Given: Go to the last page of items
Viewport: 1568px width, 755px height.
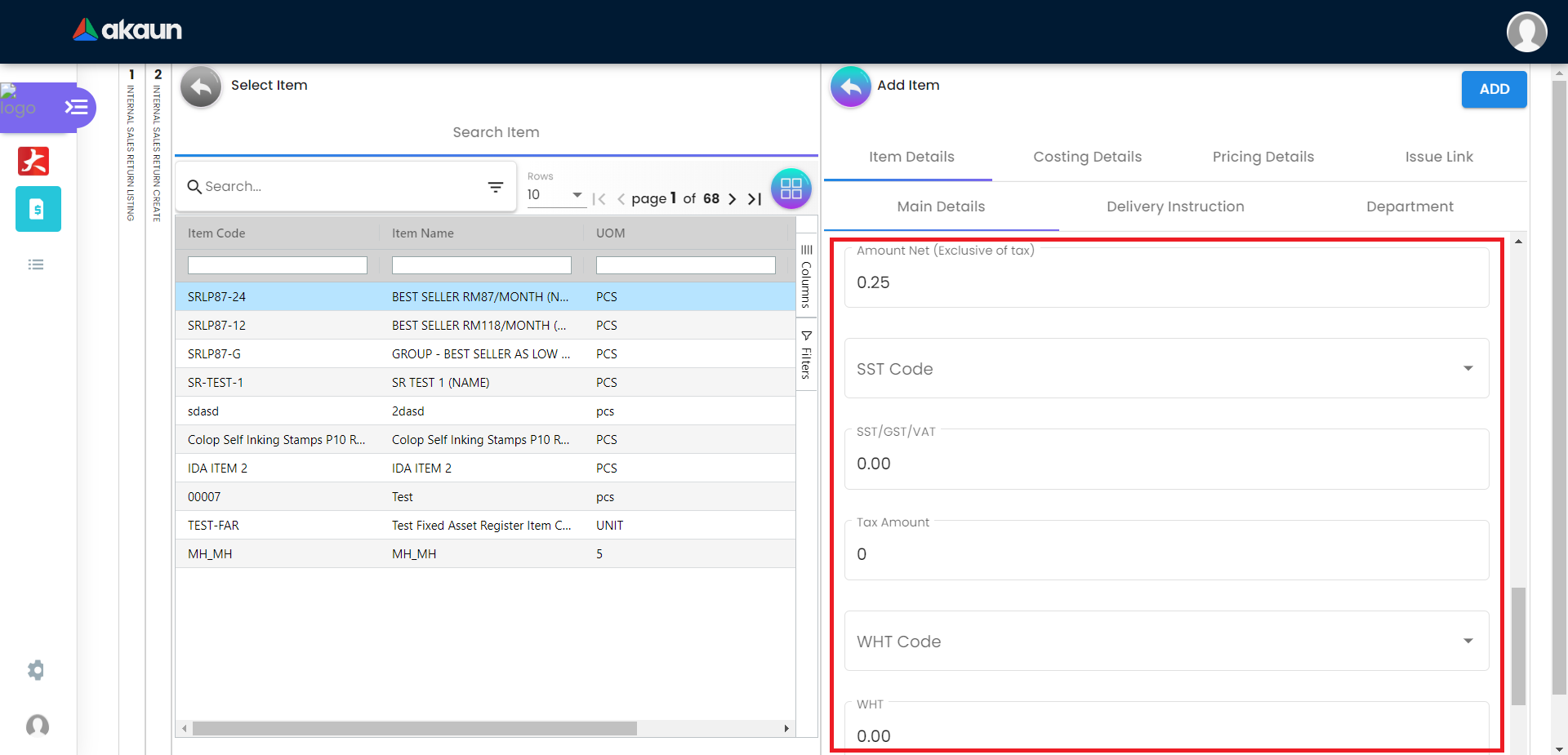Looking at the screenshot, I should point(755,198).
